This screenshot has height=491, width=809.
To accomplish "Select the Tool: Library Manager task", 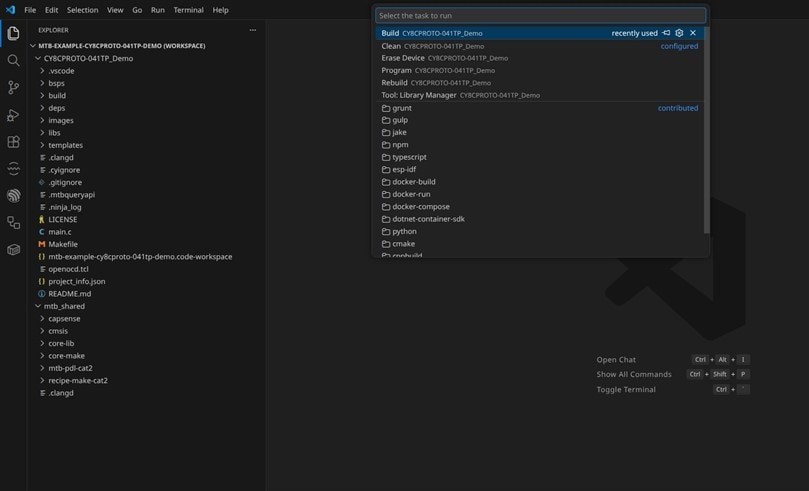I will pyautogui.click(x=540, y=95).
